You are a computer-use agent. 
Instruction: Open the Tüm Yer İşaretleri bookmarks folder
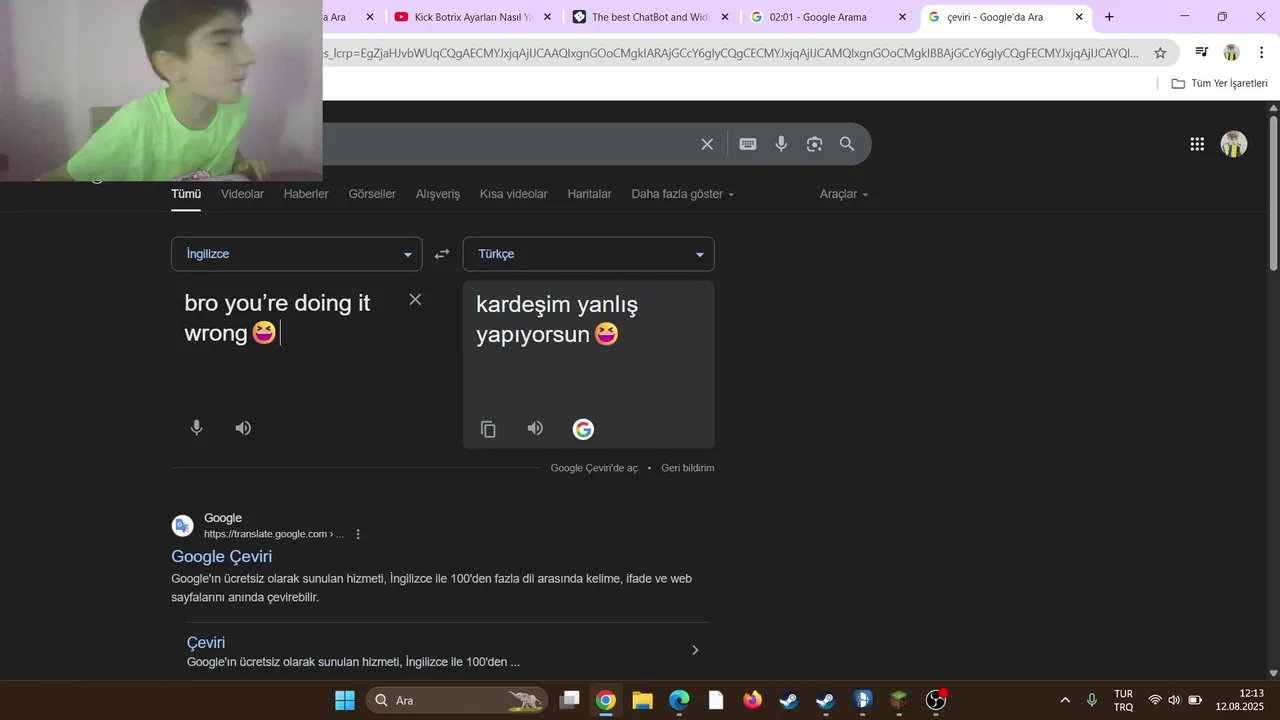point(1219,83)
